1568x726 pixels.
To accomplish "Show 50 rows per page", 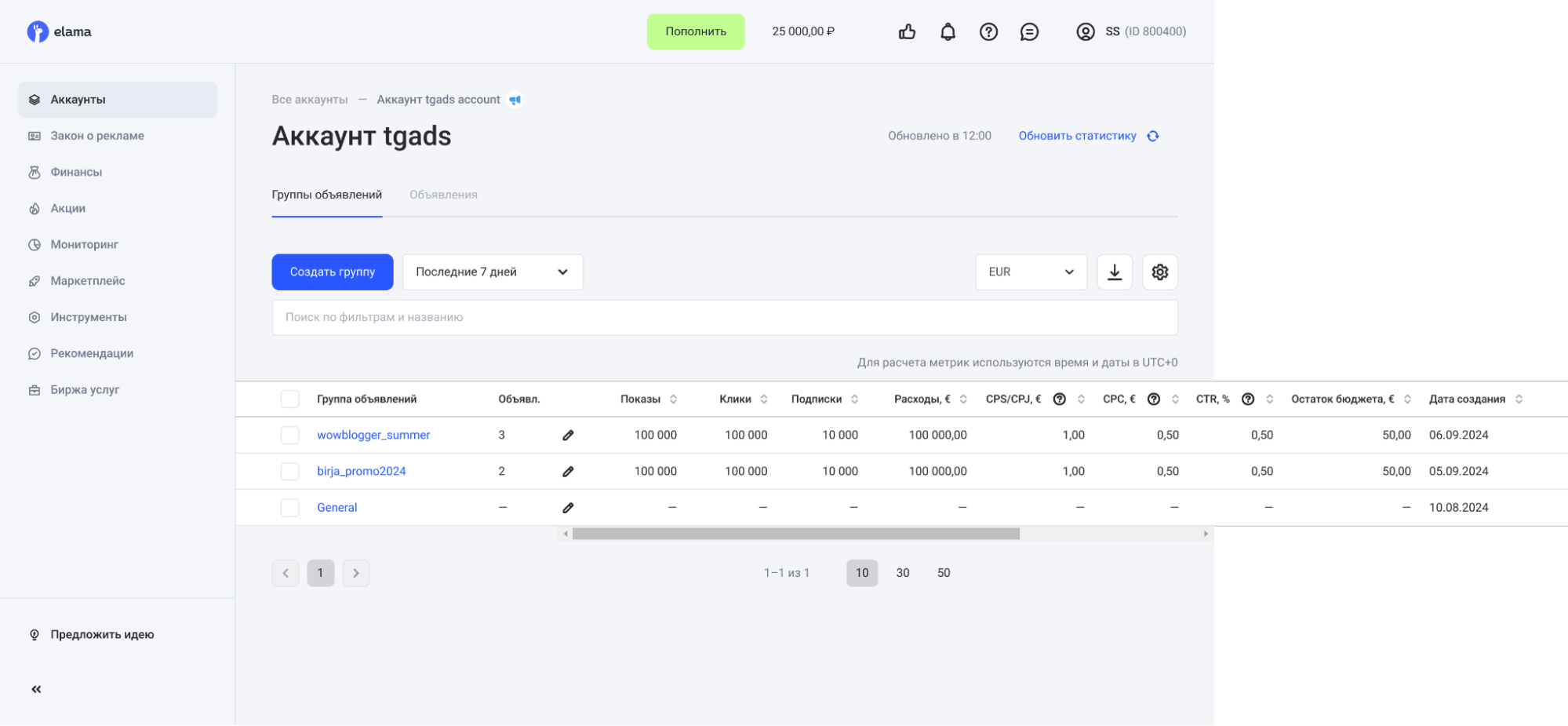I will (x=944, y=573).
